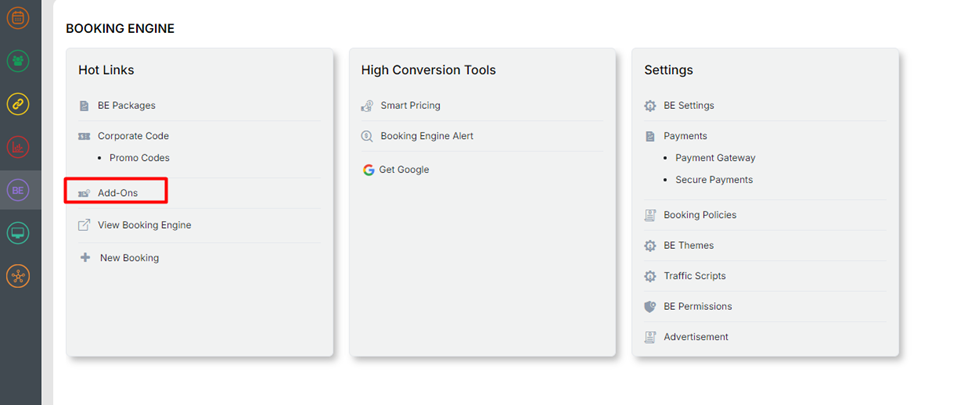Click the yellow chain link sidebar icon
The width and height of the screenshot is (975, 405).
coord(18,104)
